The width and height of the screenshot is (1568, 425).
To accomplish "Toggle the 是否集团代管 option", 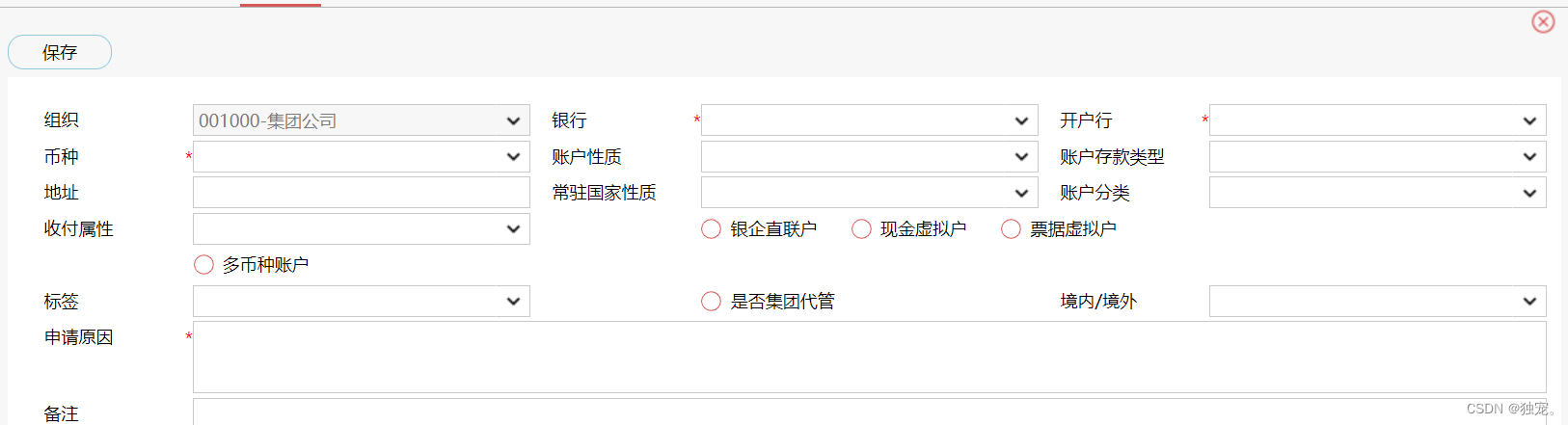I will 712,301.
